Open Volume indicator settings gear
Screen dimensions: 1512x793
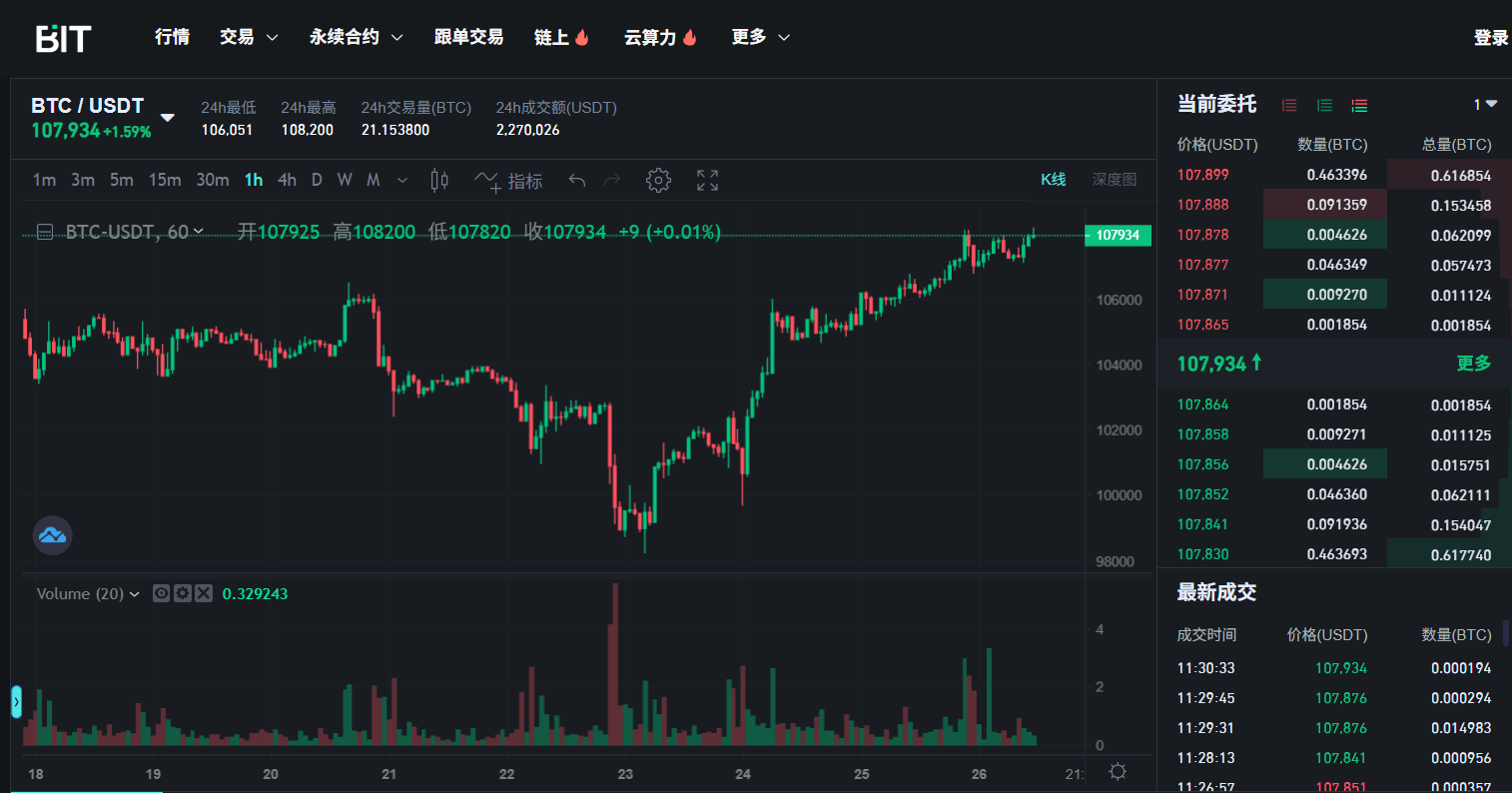pos(182,593)
